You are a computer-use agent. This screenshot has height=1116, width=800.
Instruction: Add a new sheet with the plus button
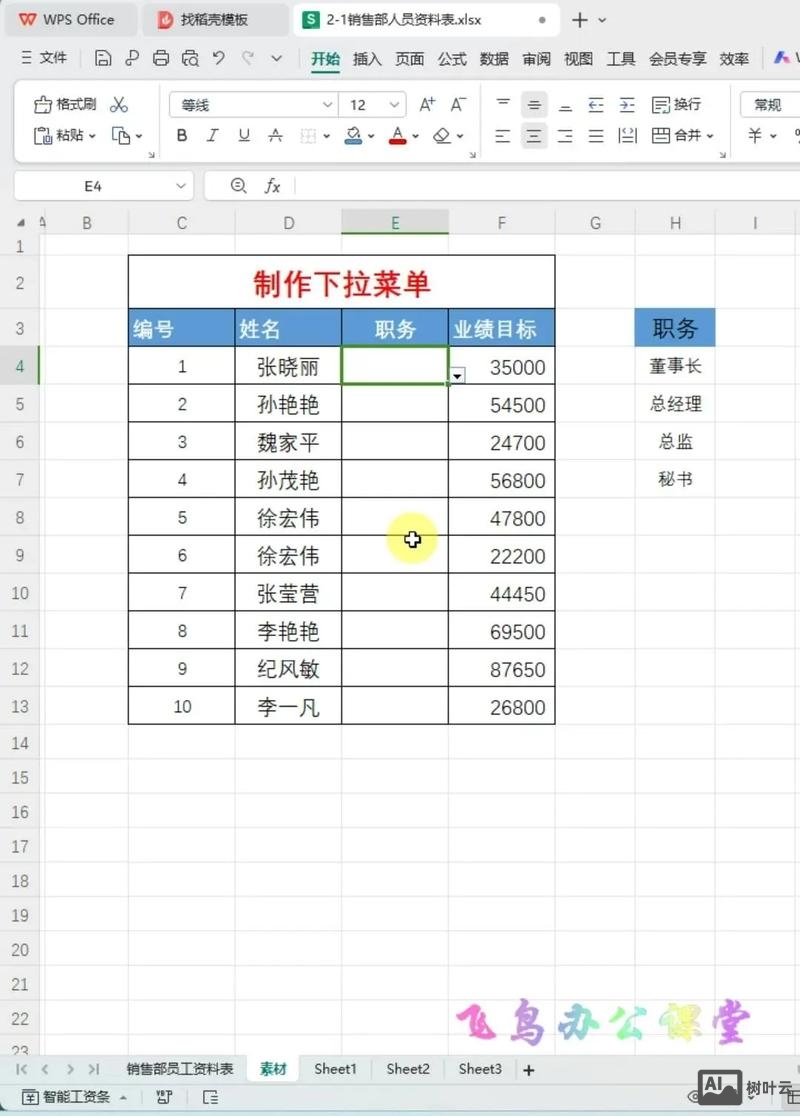coord(528,1069)
